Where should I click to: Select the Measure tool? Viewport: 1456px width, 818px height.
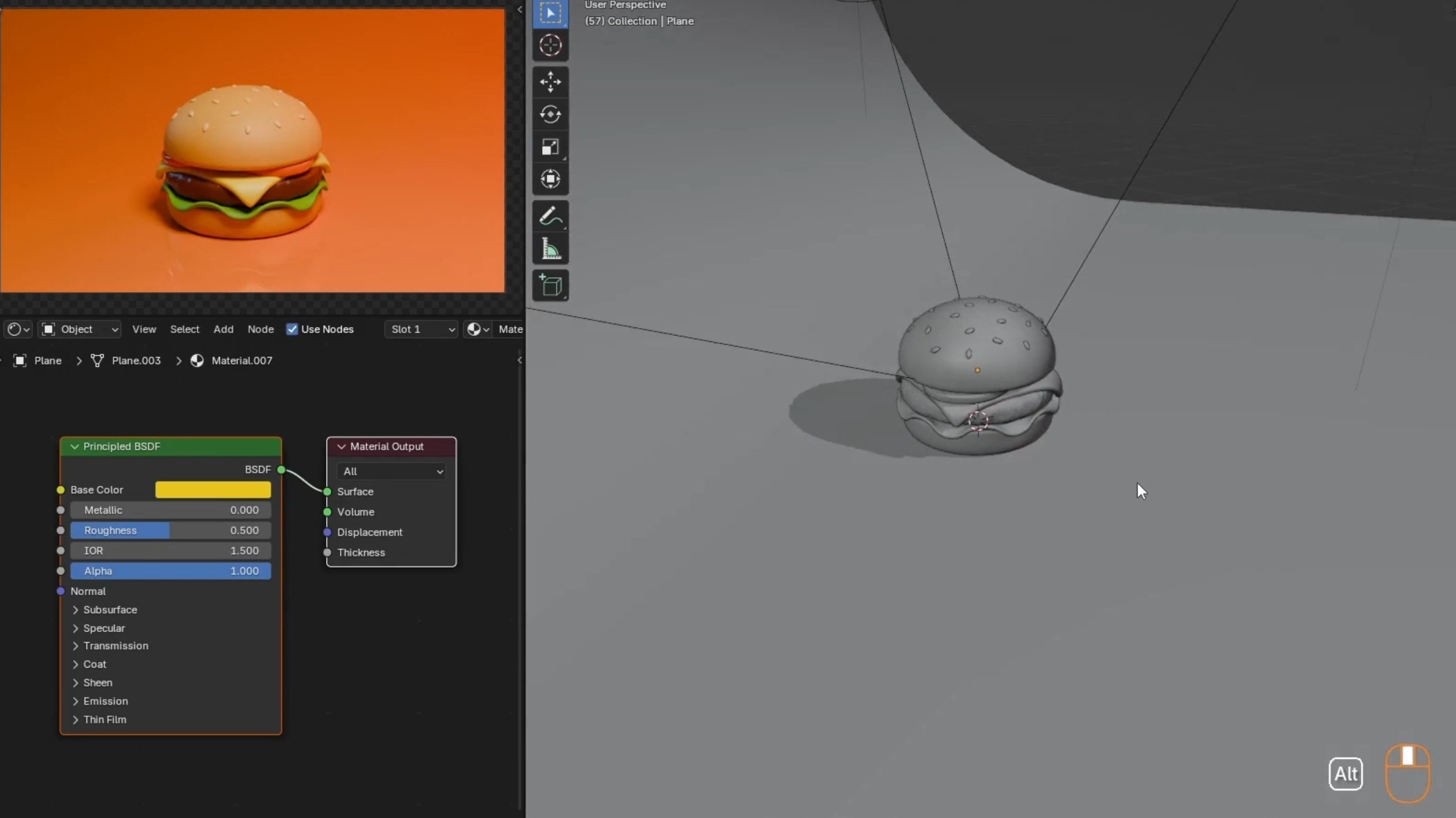coord(550,249)
